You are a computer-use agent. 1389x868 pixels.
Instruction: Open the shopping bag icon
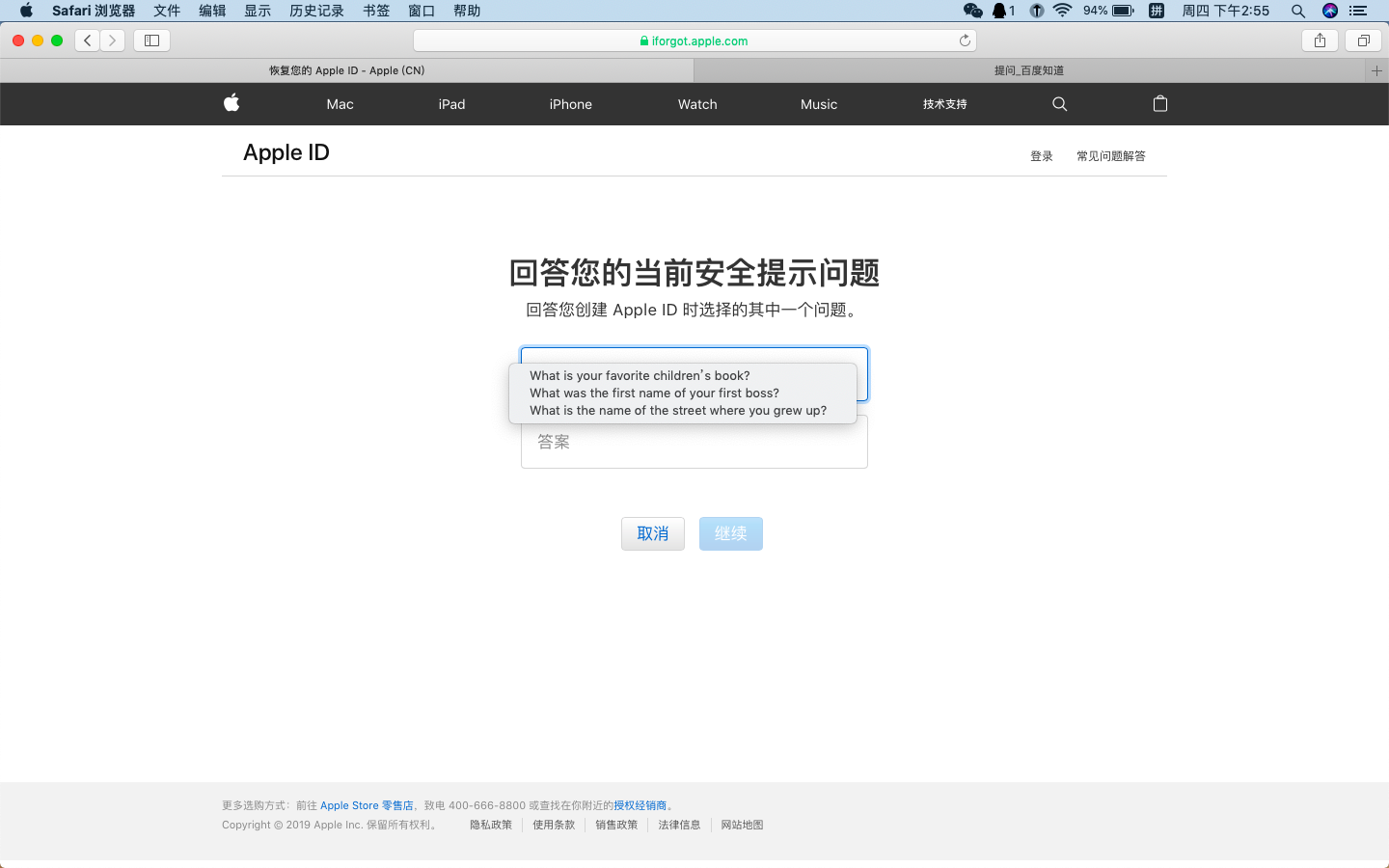point(1159,103)
